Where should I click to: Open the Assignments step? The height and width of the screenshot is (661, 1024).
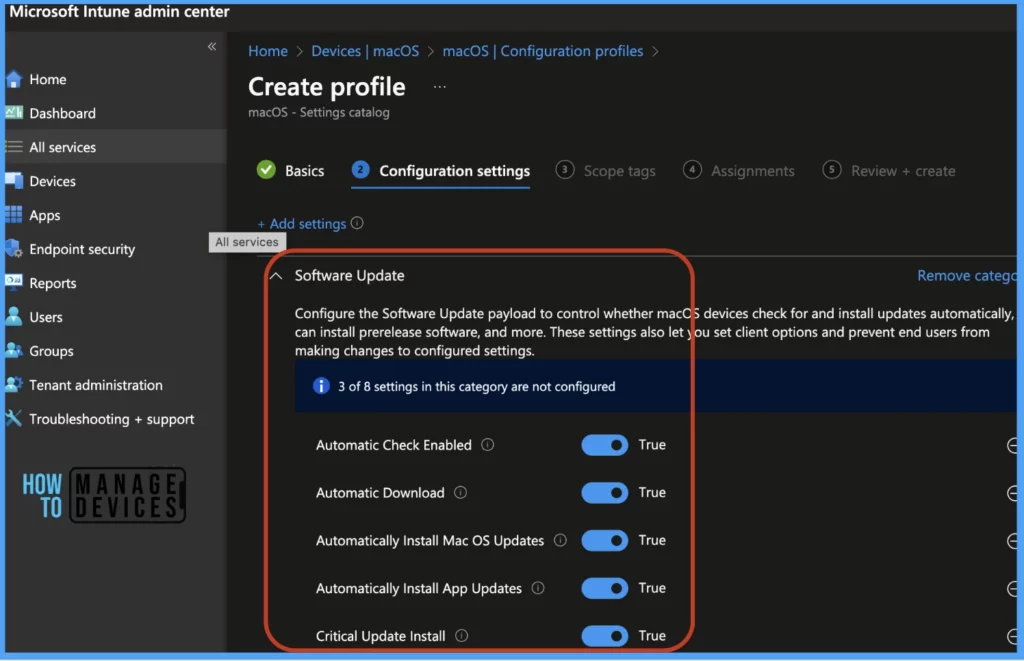coord(739,171)
